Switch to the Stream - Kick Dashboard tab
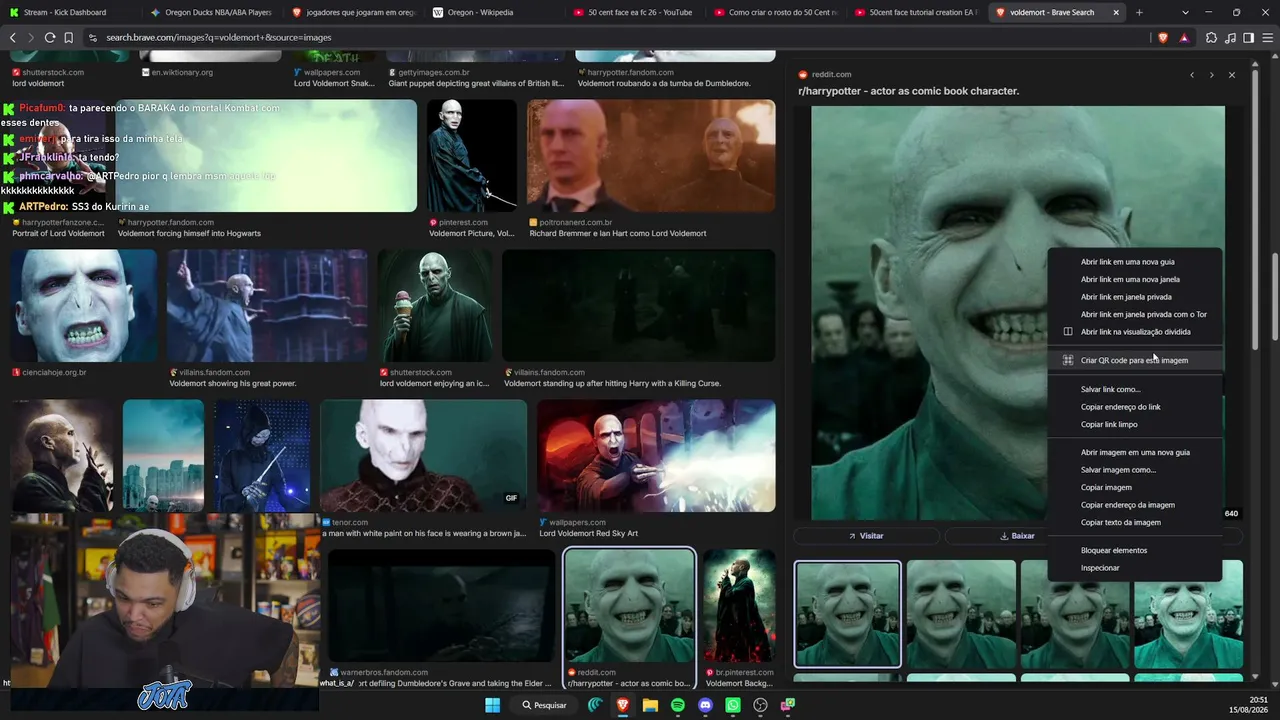Viewport: 1280px width, 720px height. (70, 12)
